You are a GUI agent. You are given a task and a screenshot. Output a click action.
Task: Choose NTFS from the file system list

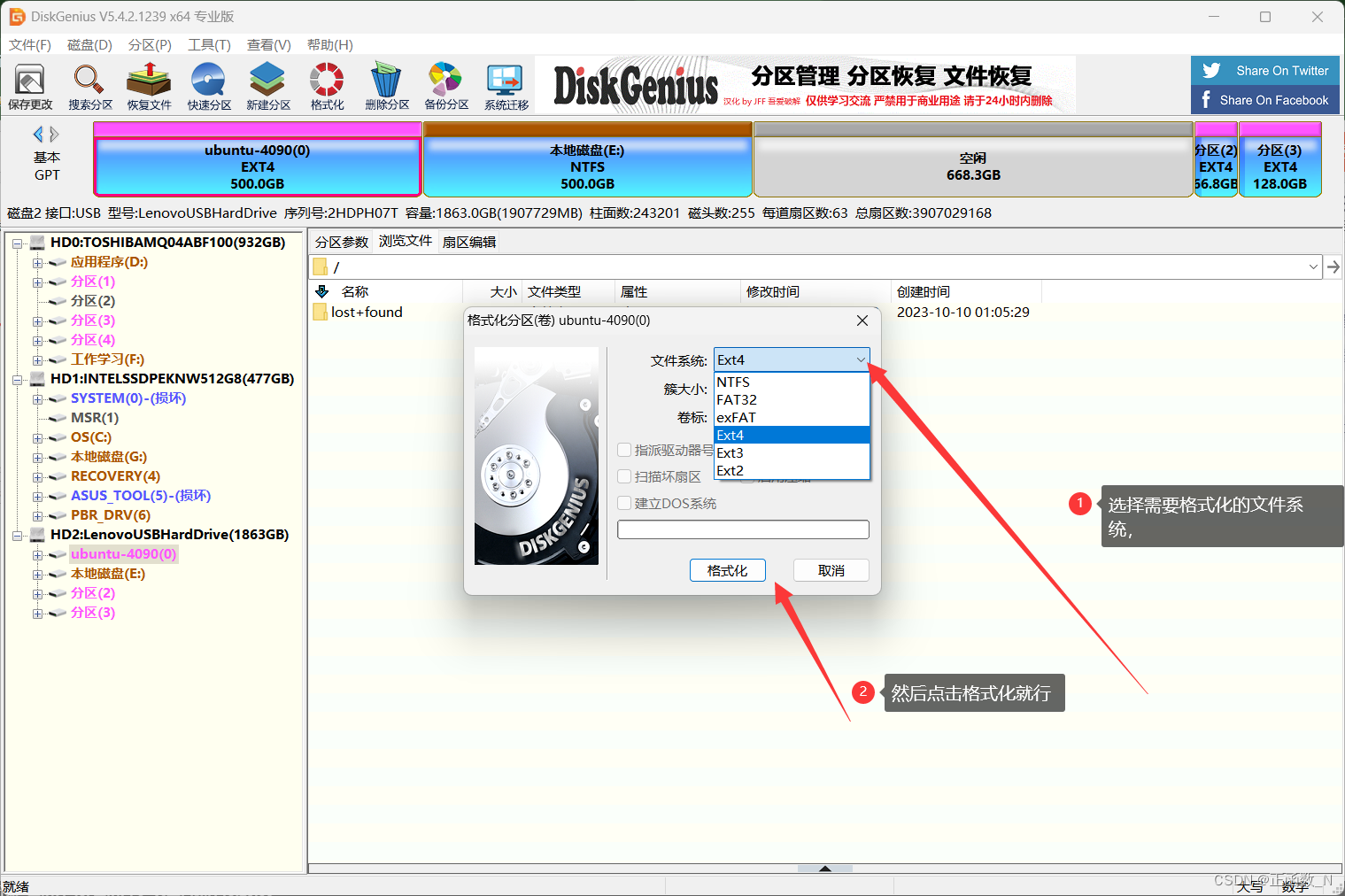(x=792, y=382)
